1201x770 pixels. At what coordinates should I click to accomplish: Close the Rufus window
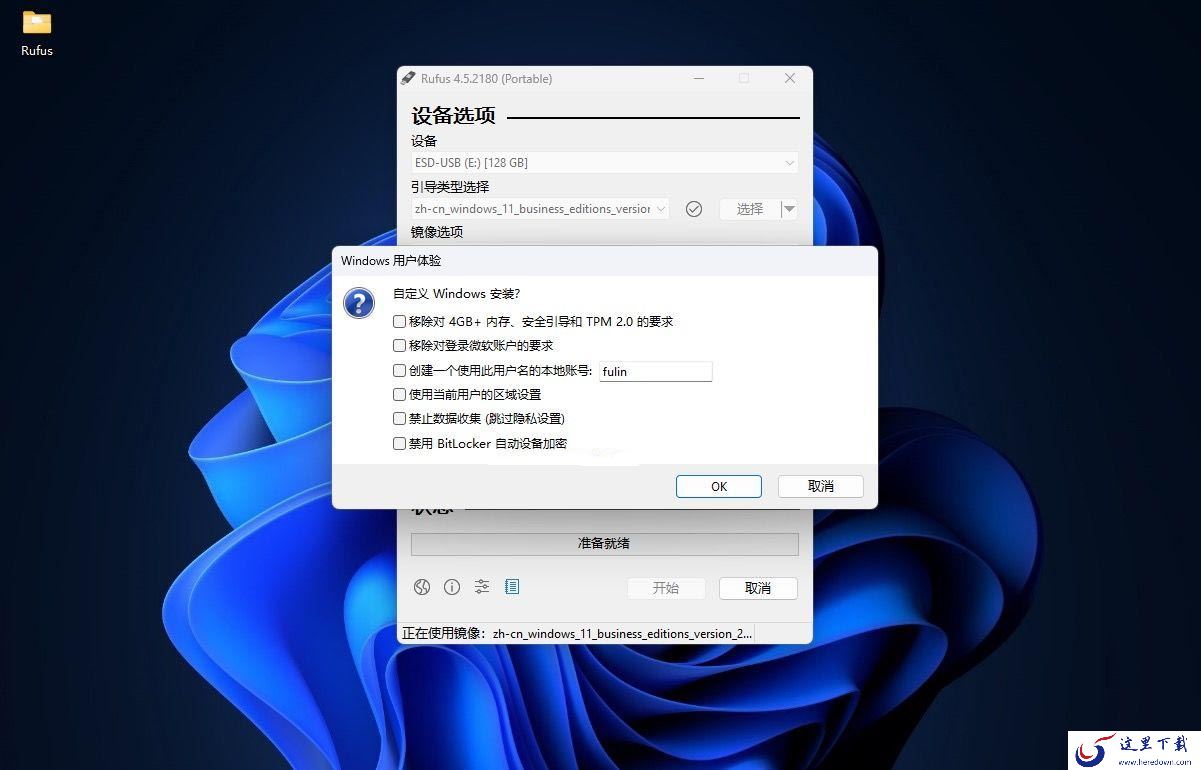pyautogui.click(x=790, y=78)
